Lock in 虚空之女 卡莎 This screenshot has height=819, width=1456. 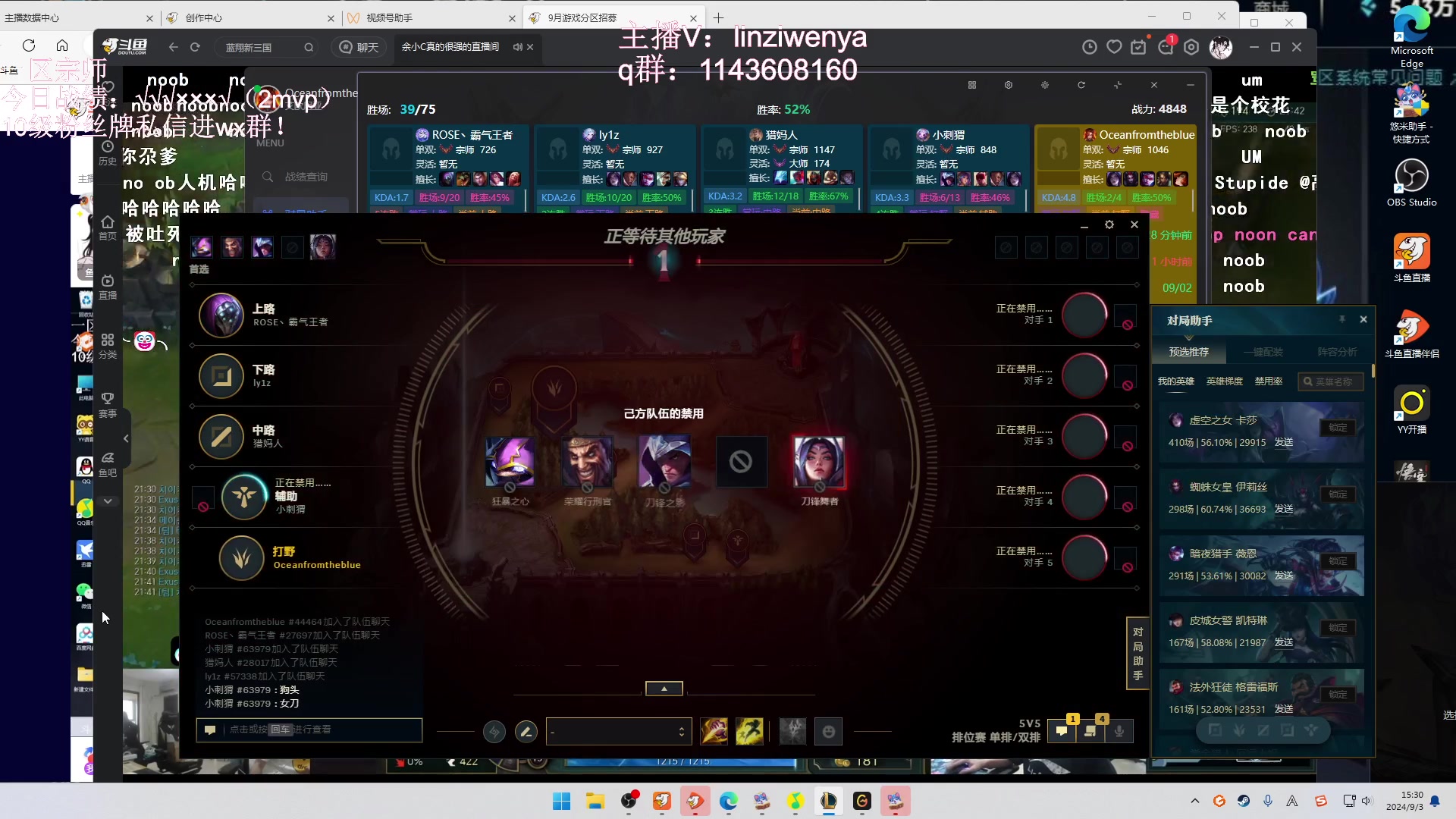tap(1338, 428)
